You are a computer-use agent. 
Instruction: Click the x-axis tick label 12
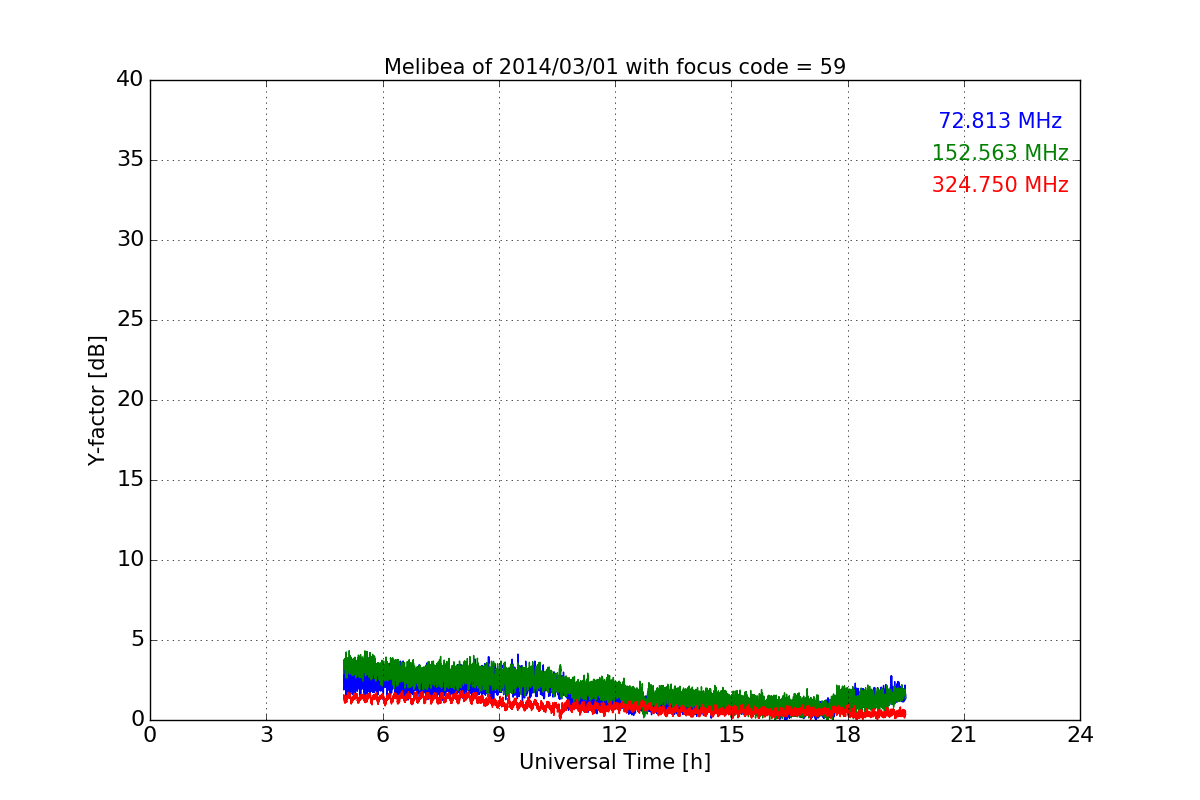click(x=615, y=735)
